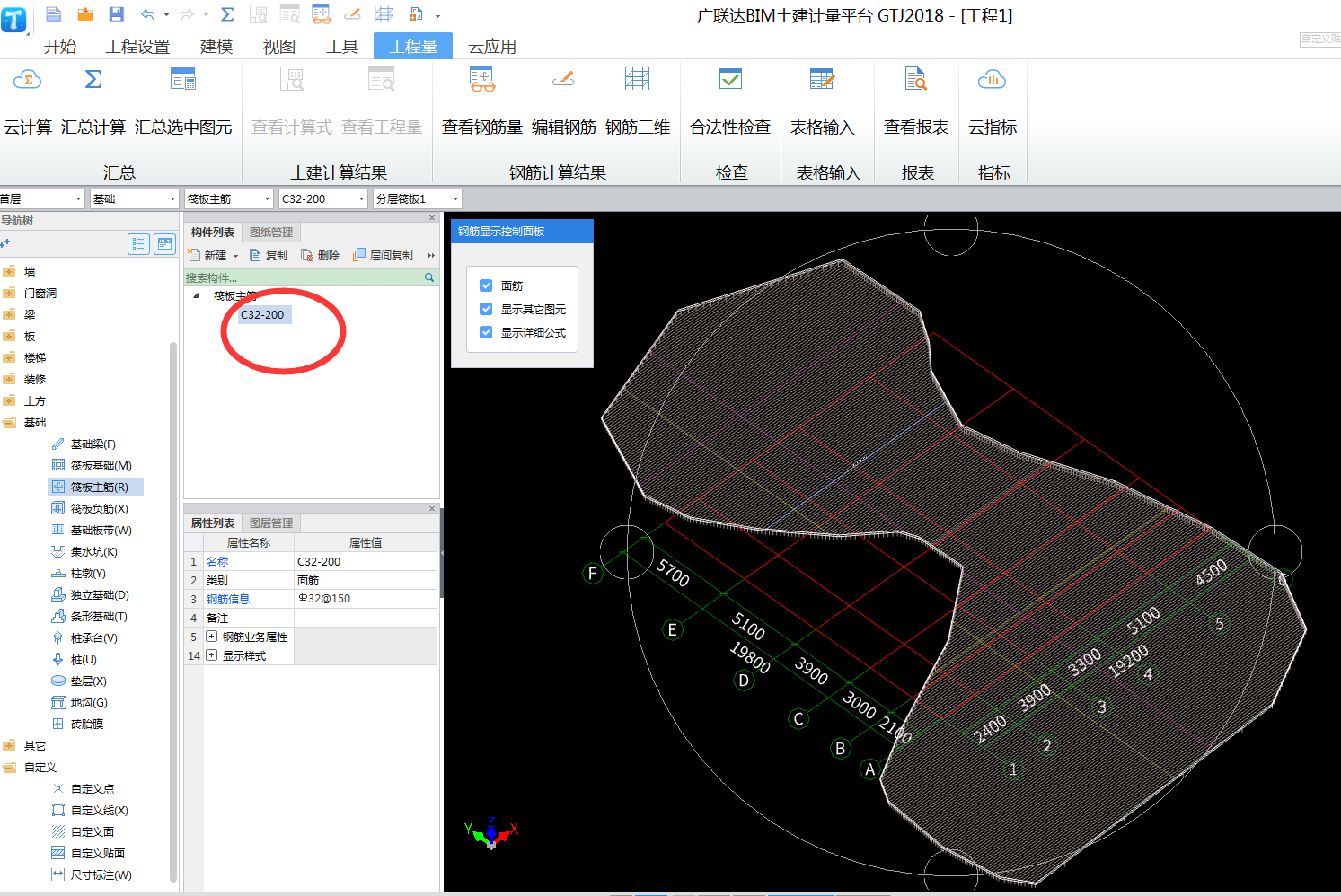Click the navigation tree vertical scrollbar
This screenshot has width=1341, height=896.
pyautogui.click(x=173, y=611)
